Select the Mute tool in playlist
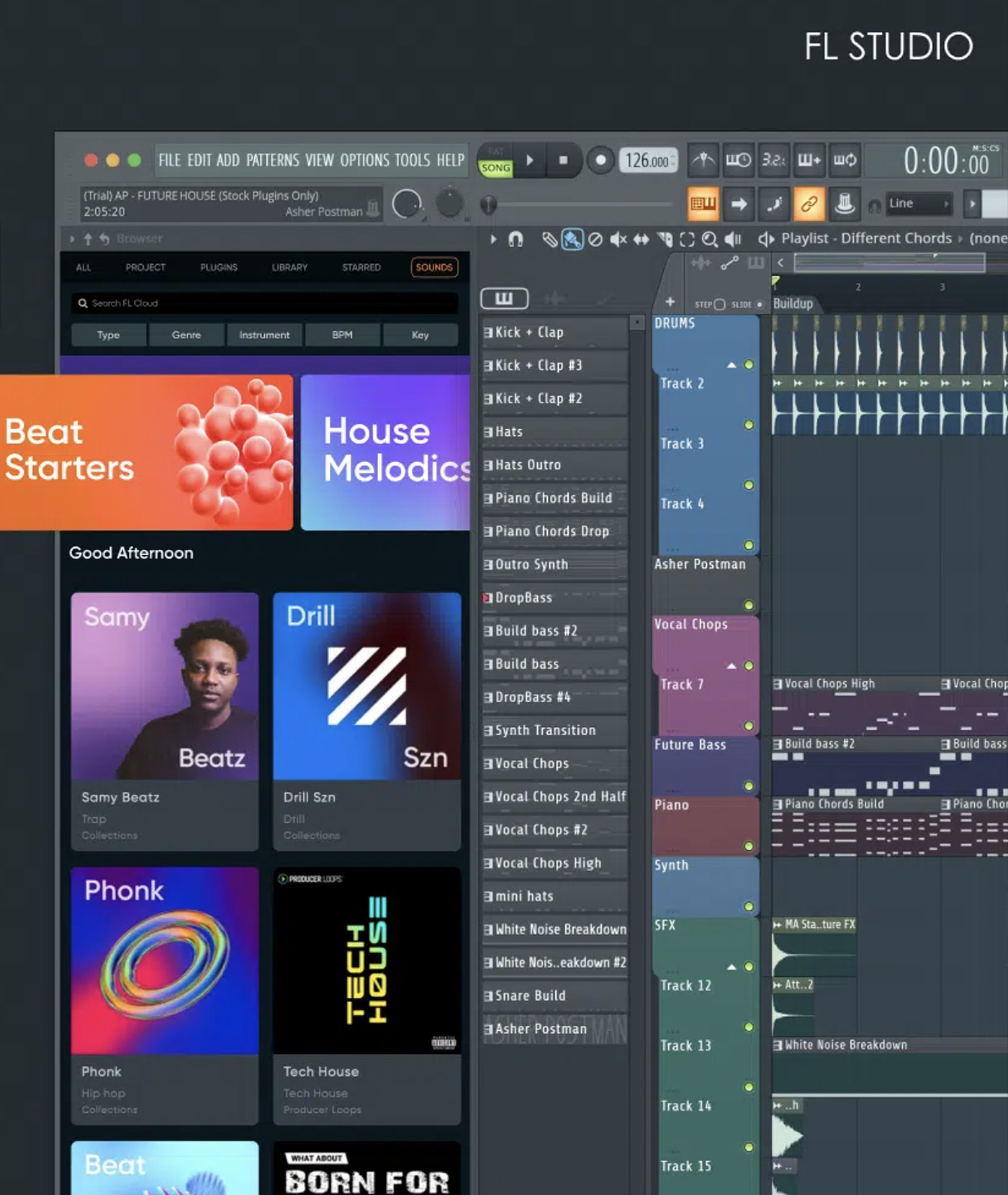The height and width of the screenshot is (1195, 1008). (x=618, y=239)
